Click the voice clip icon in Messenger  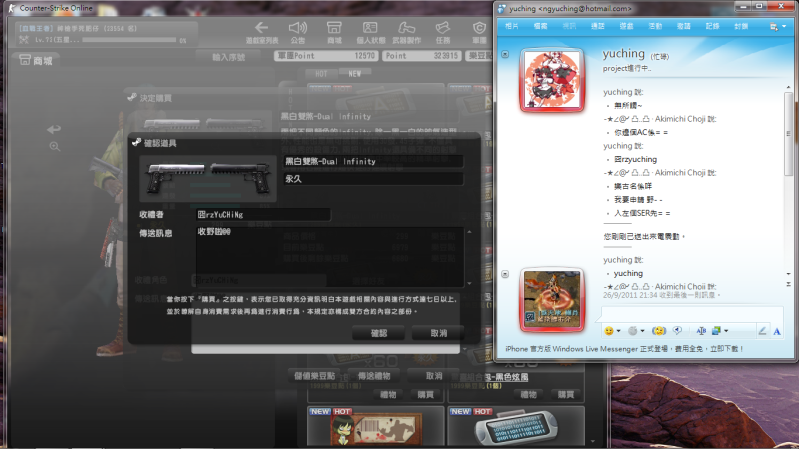(677, 331)
